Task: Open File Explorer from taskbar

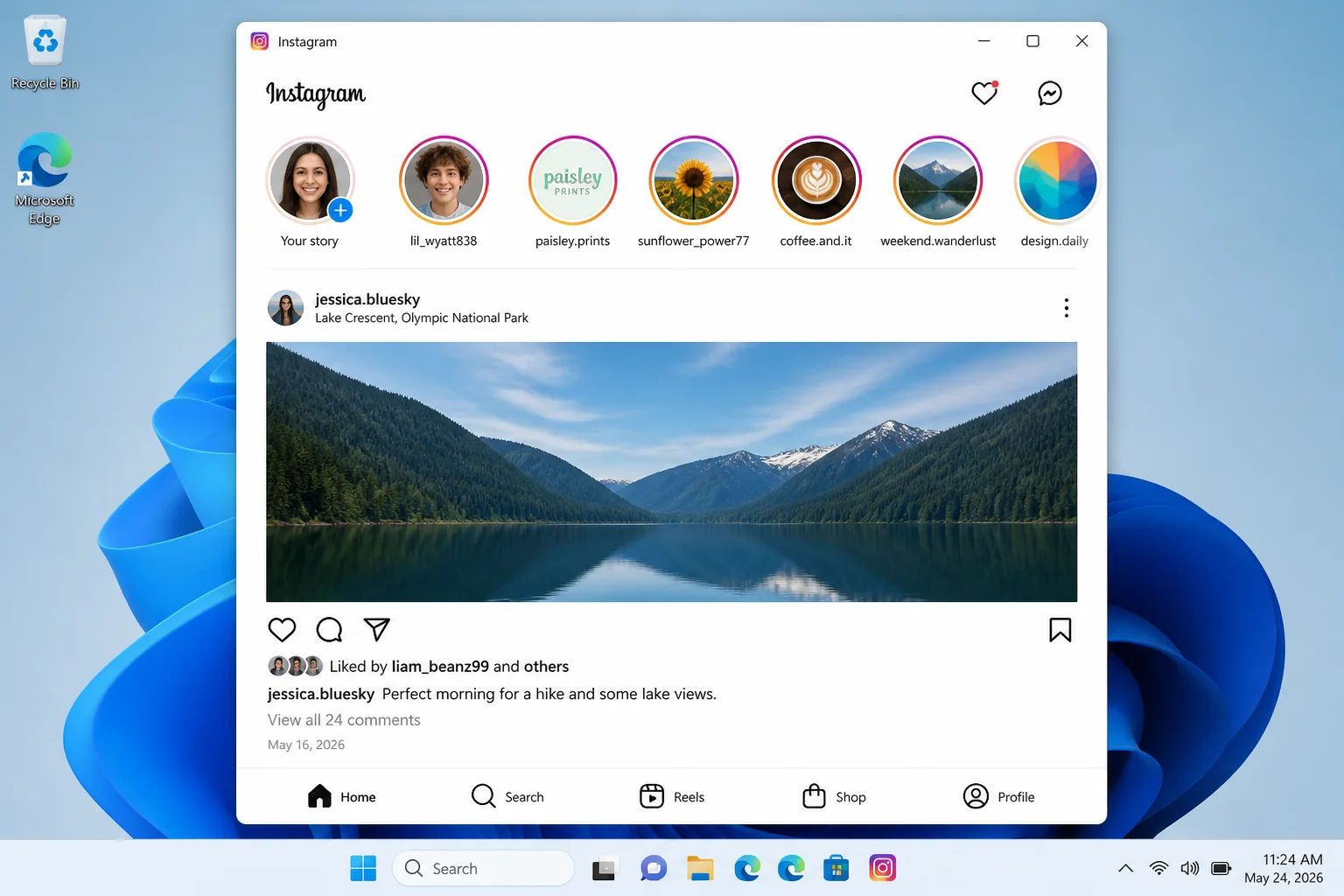Action: coord(700,868)
